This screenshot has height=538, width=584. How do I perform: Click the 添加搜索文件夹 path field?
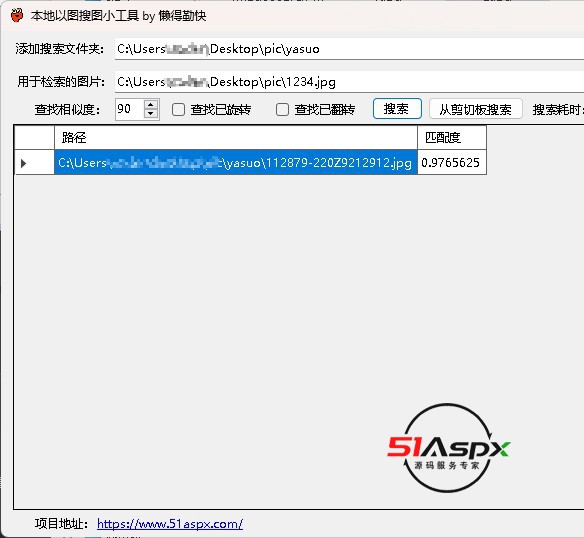pyautogui.click(x=349, y=49)
